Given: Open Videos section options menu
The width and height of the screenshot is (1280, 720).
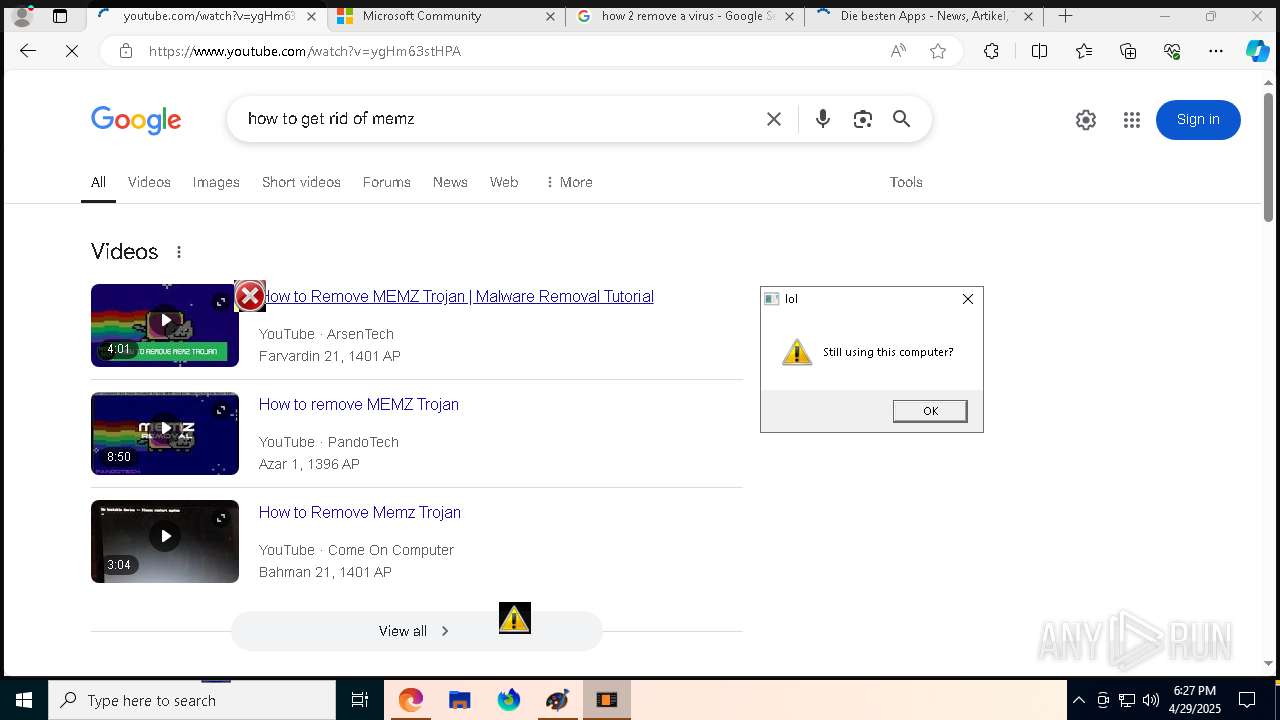Looking at the screenshot, I should coord(179,252).
